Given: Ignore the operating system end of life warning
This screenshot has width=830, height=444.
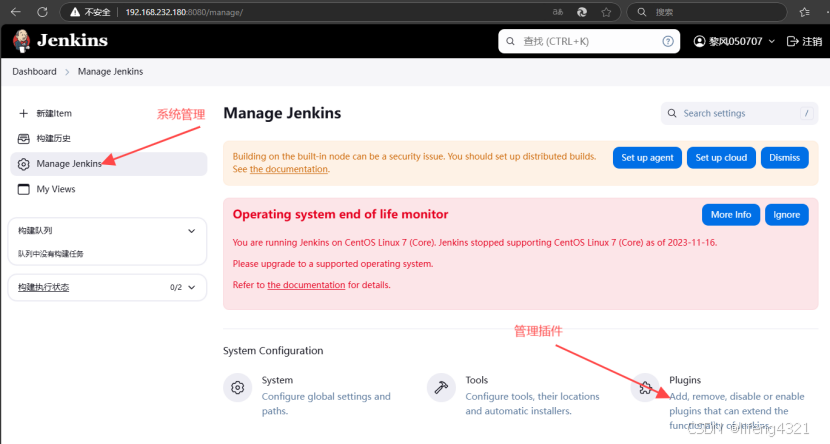Looking at the screenshot, I should tap(787, 215).
